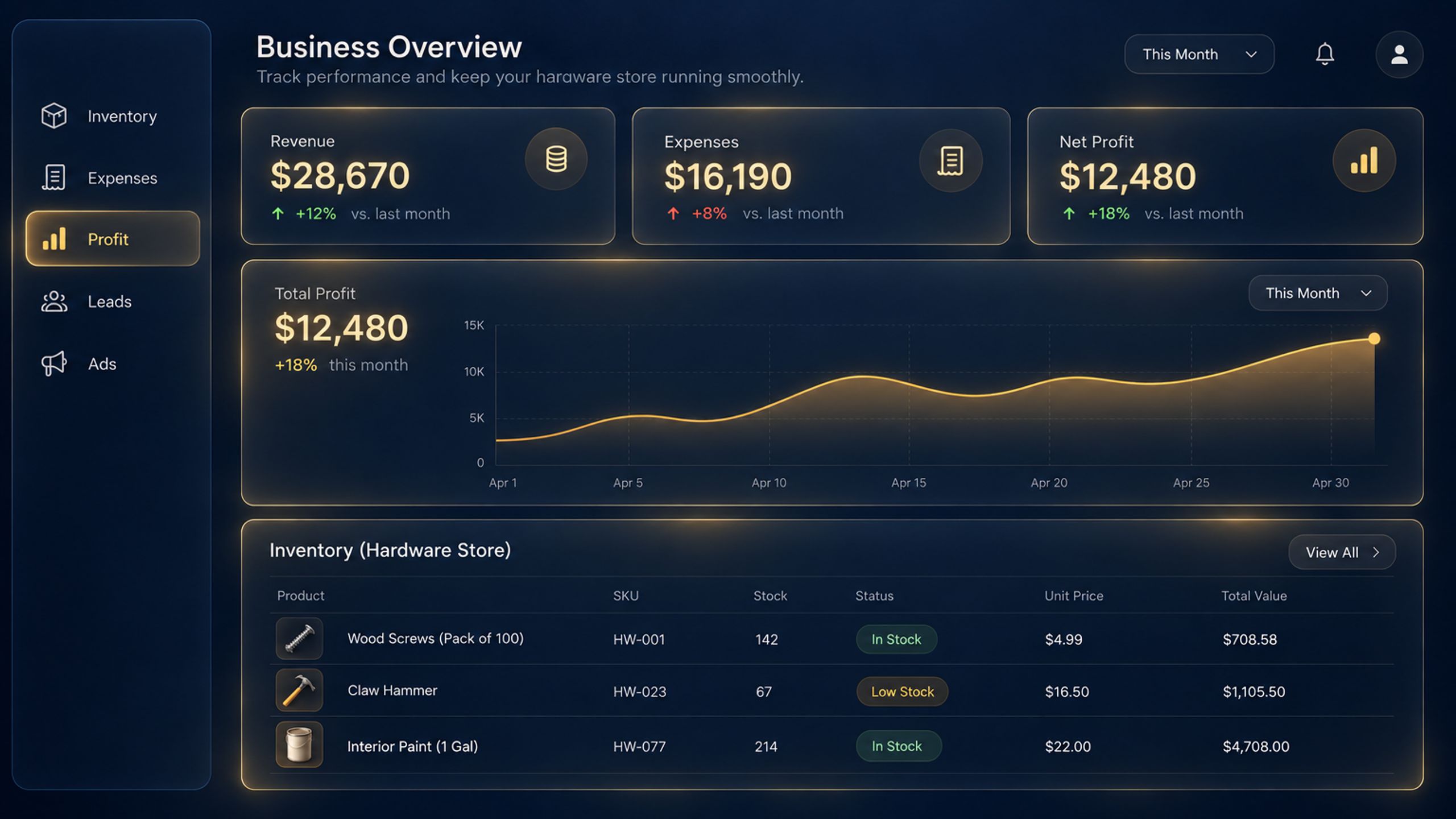Click the Total Value column header
The height and width of the screenshot is (819, 1456).
(x=1254, y=595)
